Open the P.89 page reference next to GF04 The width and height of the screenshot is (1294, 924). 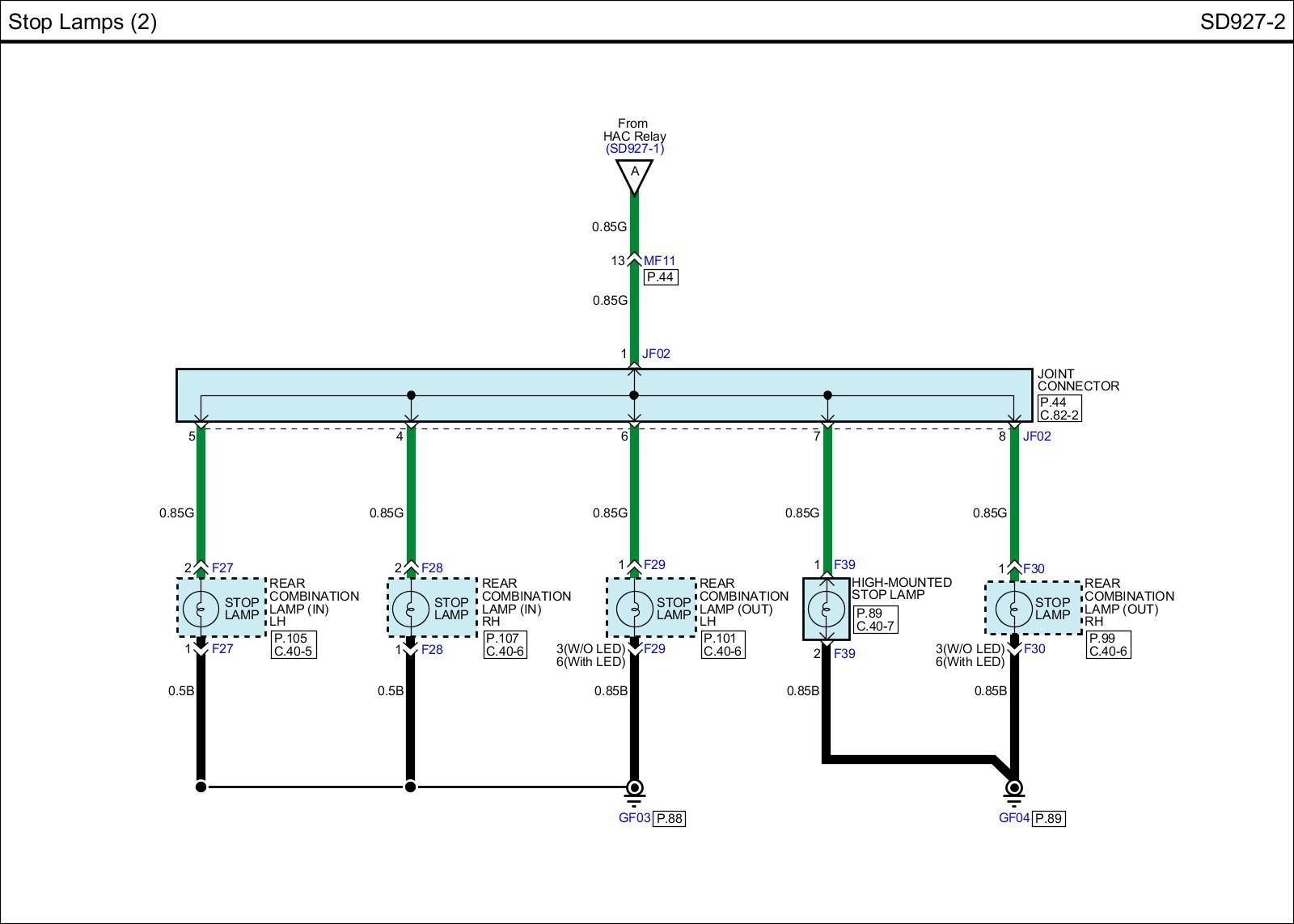click(1048, 818)
